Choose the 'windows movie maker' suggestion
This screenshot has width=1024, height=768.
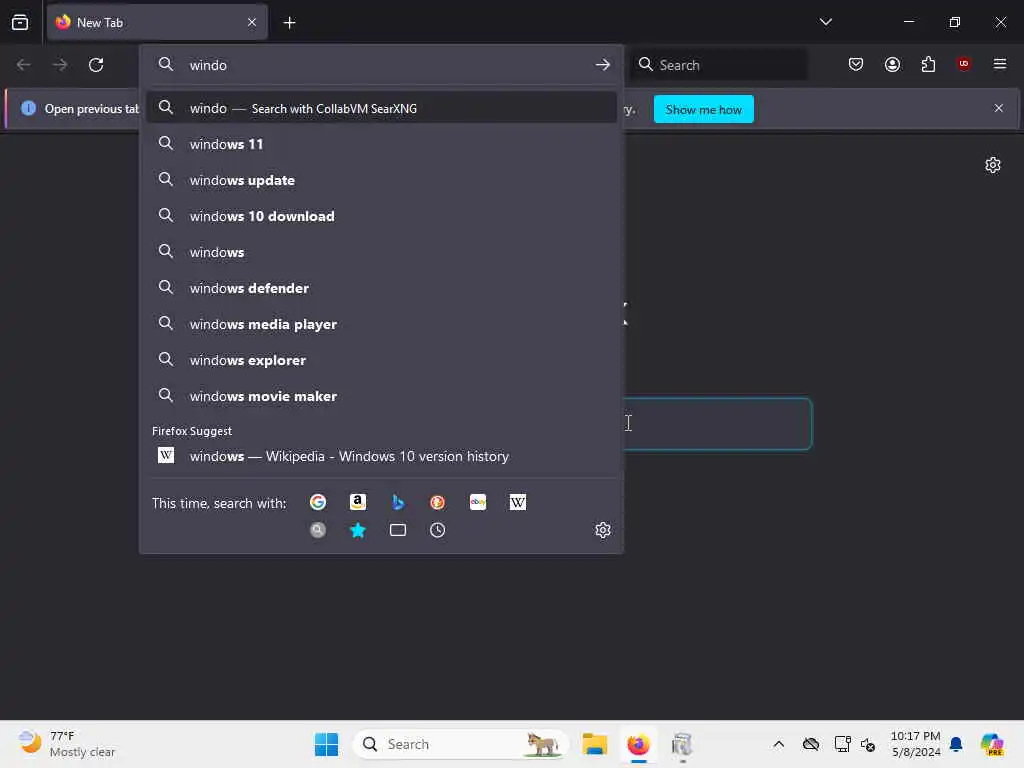coord(381,396)
